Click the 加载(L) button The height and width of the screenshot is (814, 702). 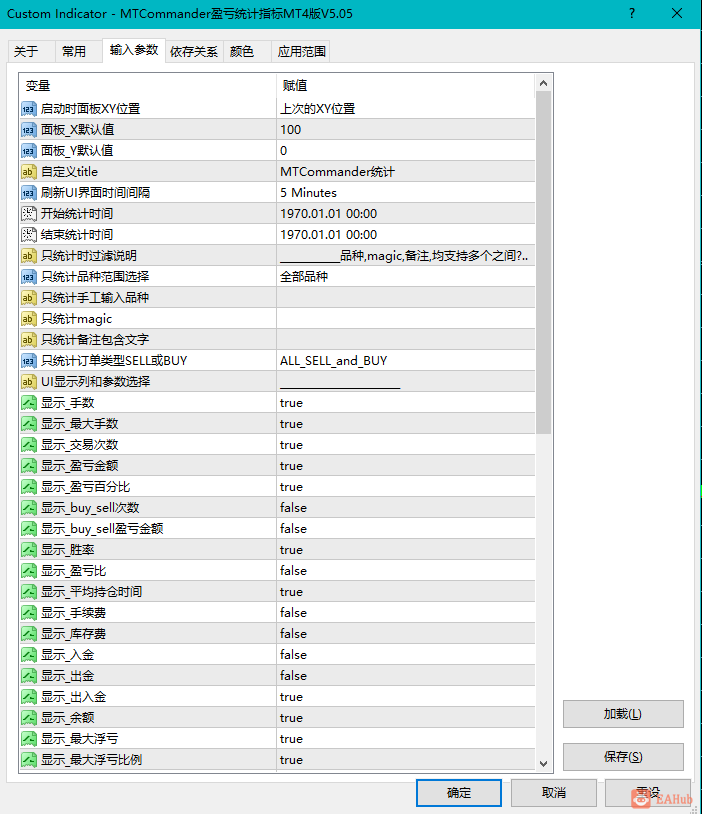point(623,714)
